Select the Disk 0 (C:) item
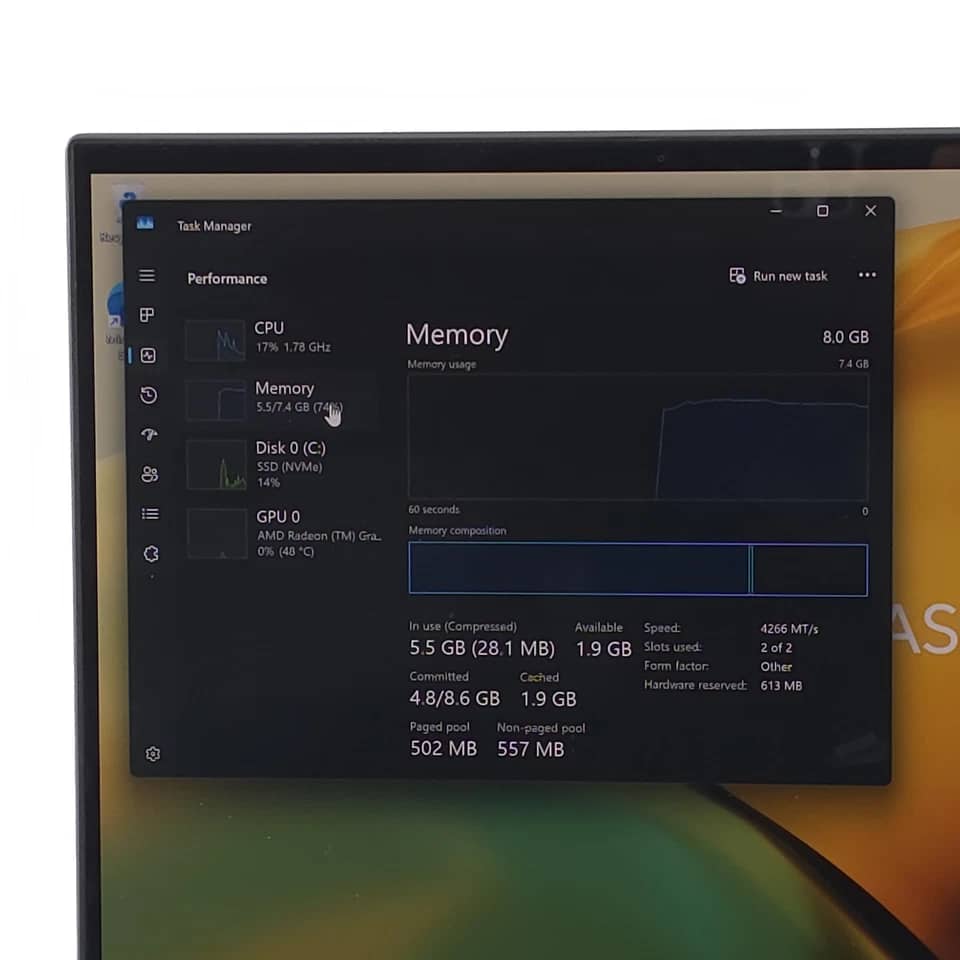This screenshot has height=960, width=960. click(x=282, y=464)
